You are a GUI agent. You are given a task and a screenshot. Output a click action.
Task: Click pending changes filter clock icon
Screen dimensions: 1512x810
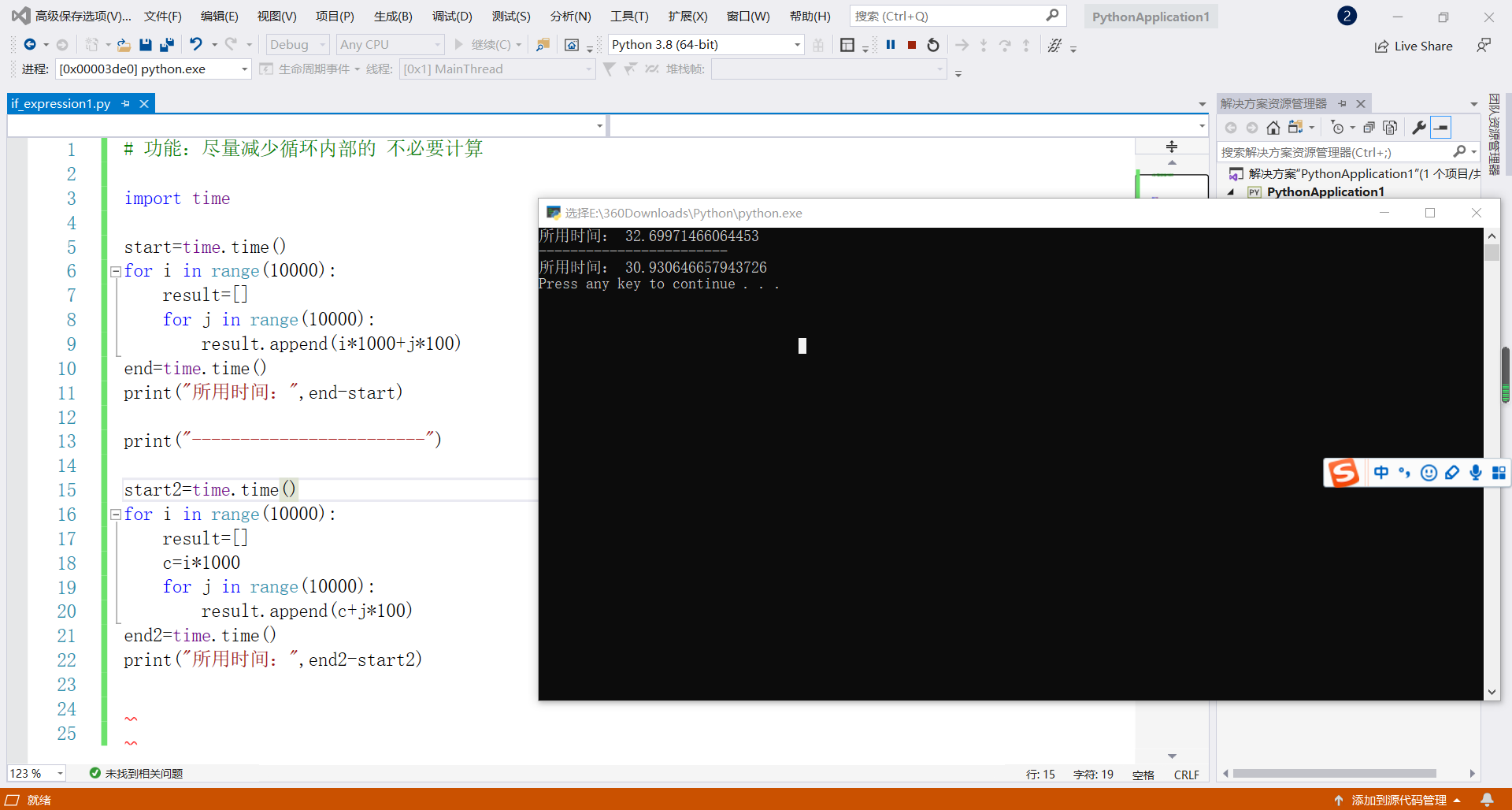coord(1337,128)
